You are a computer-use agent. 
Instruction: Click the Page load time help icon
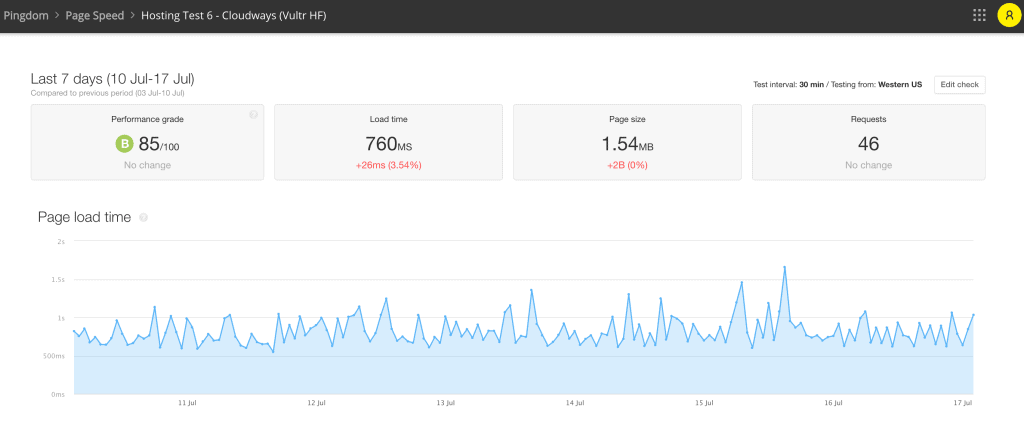[144, 218]
